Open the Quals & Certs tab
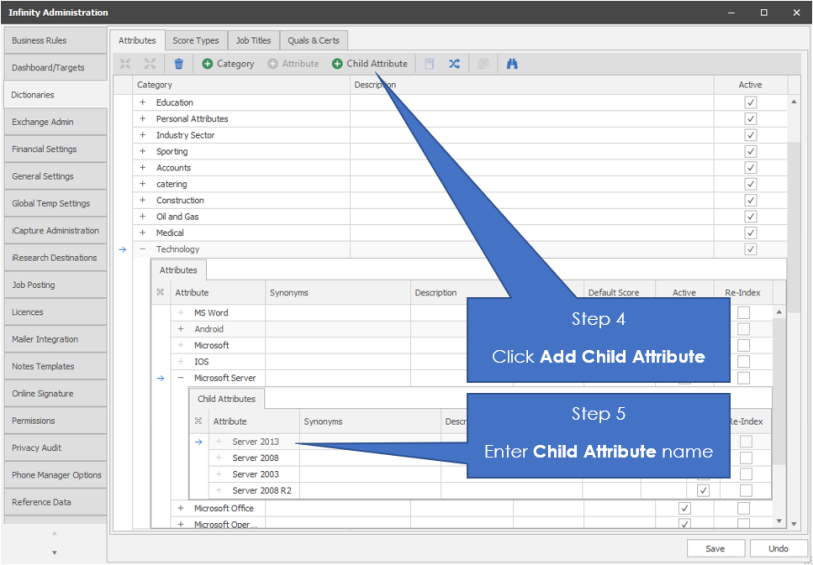Viewport: 813px width, 565px height. (x=313, y=41)
